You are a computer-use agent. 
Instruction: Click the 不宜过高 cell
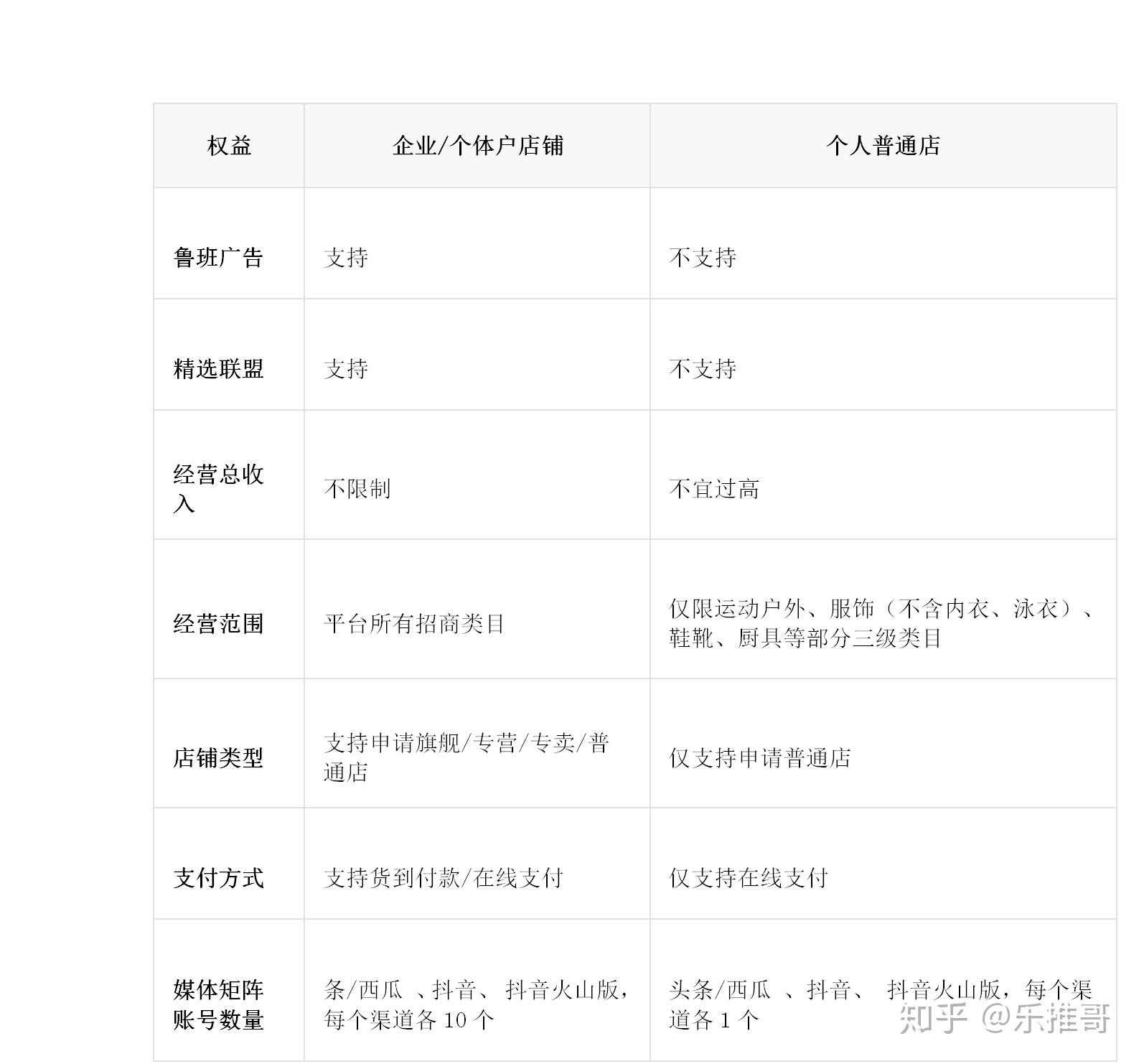pyautogui.click(x=714, y=489)
